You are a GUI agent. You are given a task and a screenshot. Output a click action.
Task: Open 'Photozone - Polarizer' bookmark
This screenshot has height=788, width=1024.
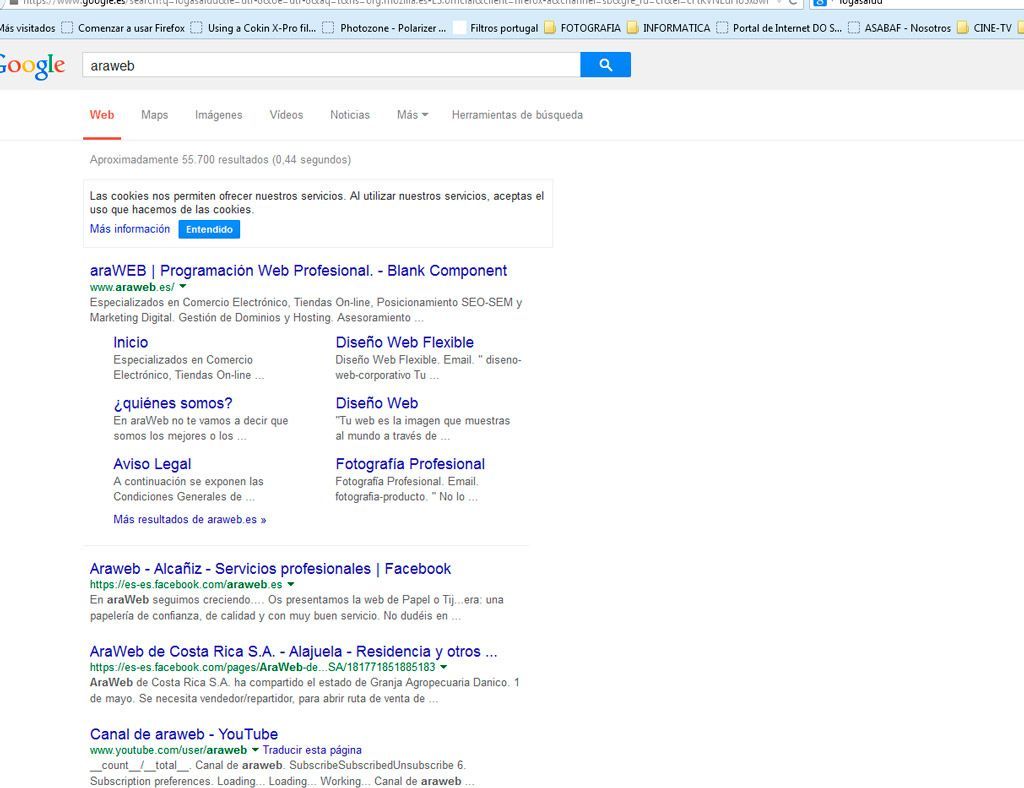(x=385, y=27)
